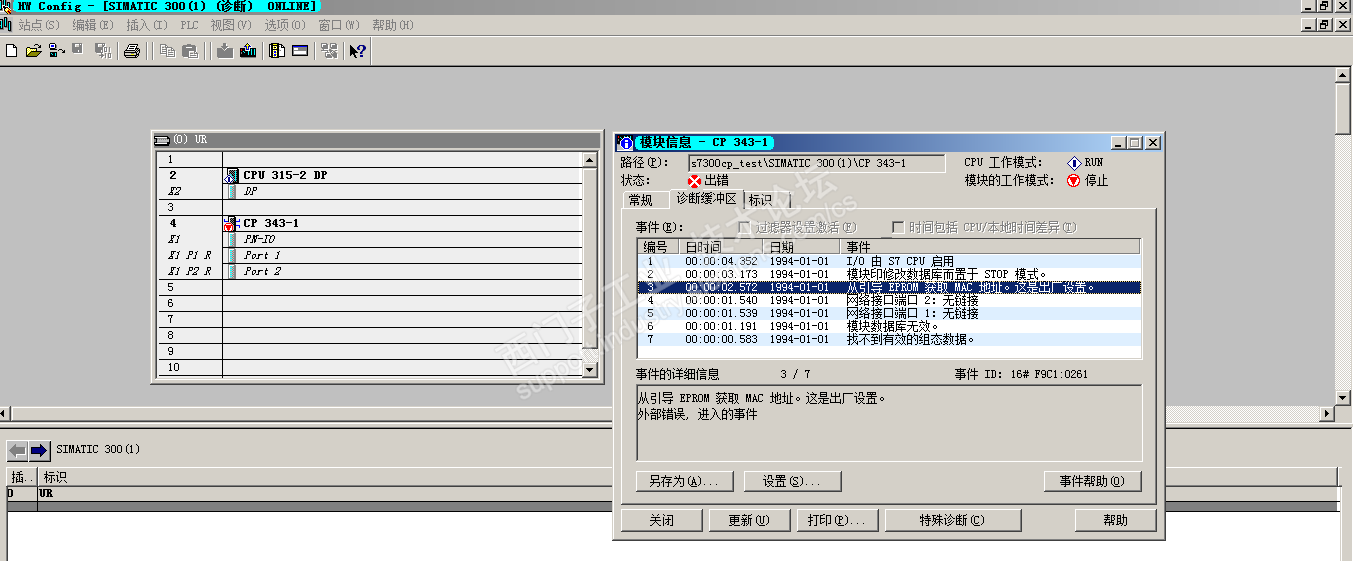Image resolution: width=1353 pixels, height=561 pixels.
Task: Click the Save floppy disk icon
Action: pos(77,50)
